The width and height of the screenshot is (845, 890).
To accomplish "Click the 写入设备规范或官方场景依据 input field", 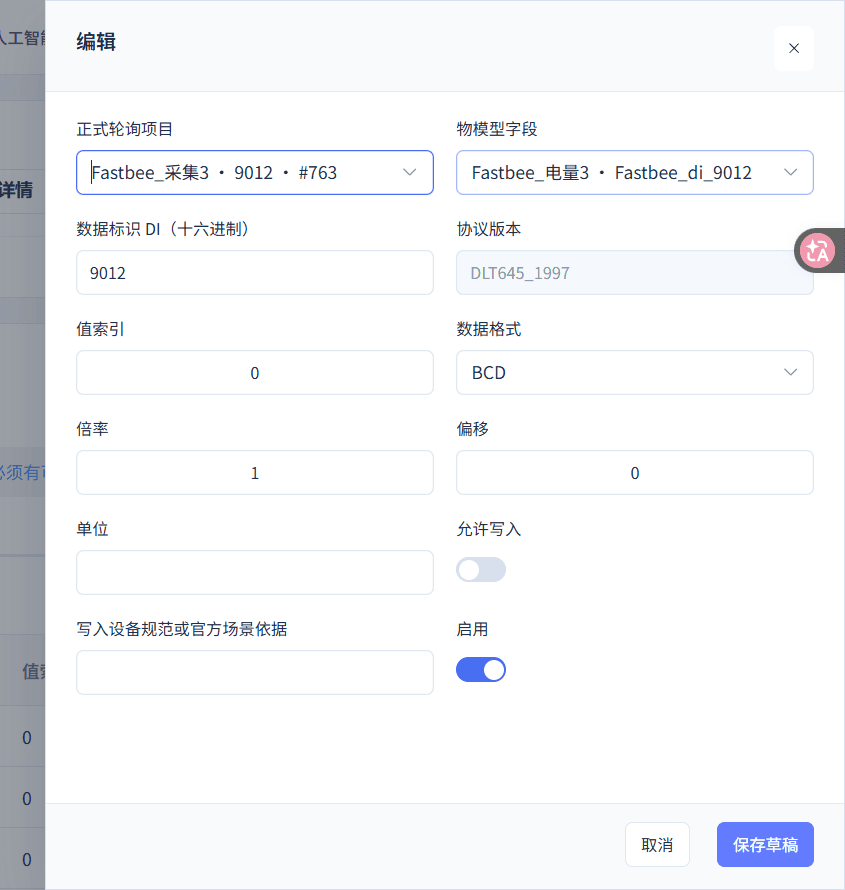I will pyautogui.click(x=255, y=672).
